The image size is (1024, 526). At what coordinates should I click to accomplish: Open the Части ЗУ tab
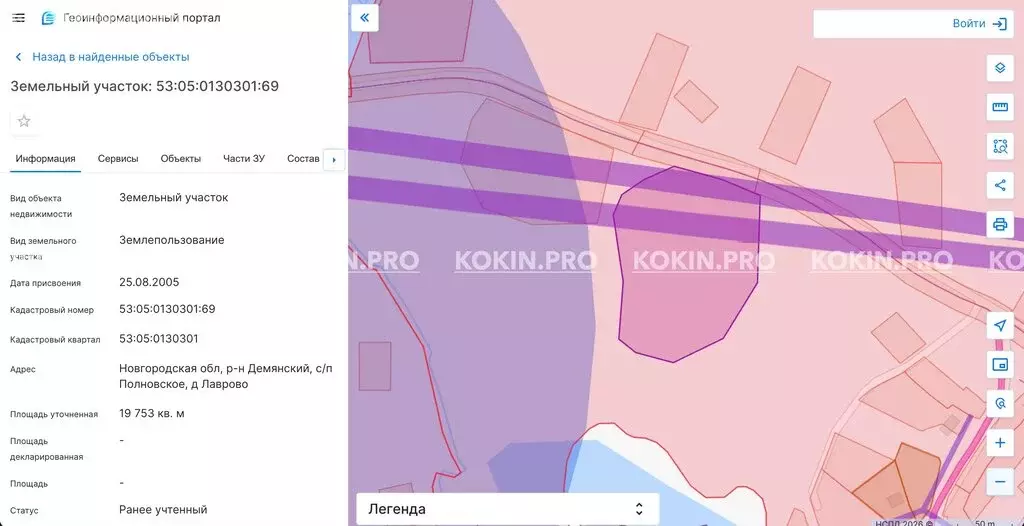(244, 158)
